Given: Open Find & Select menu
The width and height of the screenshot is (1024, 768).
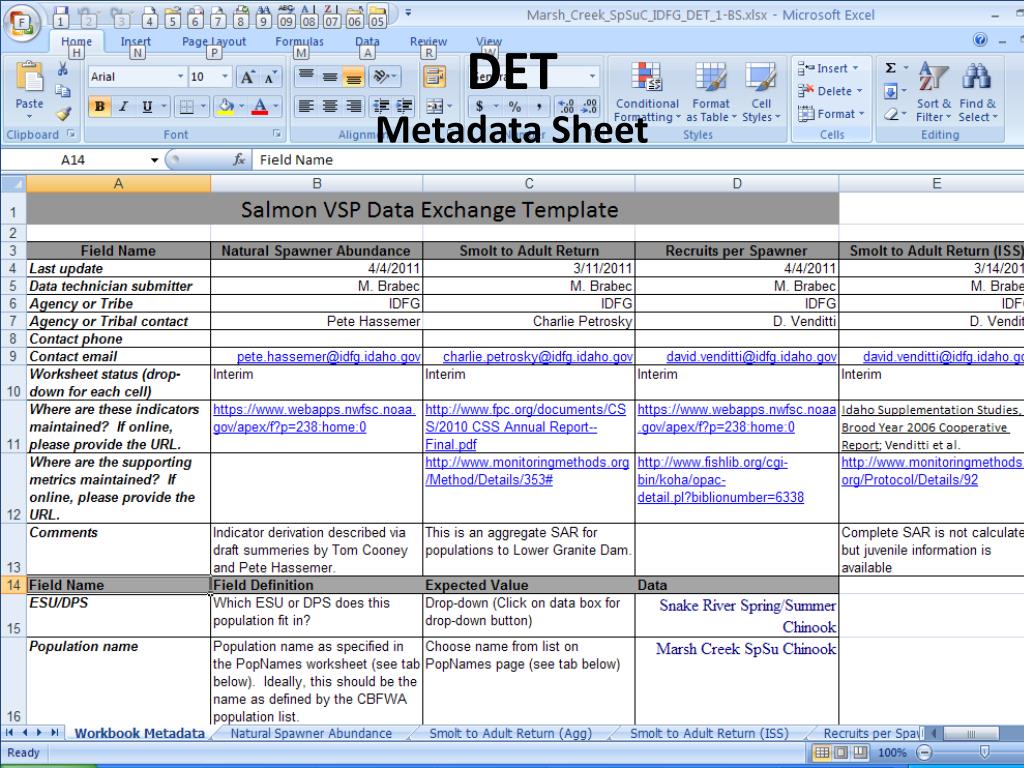Looking at the screenshot, I should (x=977, y=92).
